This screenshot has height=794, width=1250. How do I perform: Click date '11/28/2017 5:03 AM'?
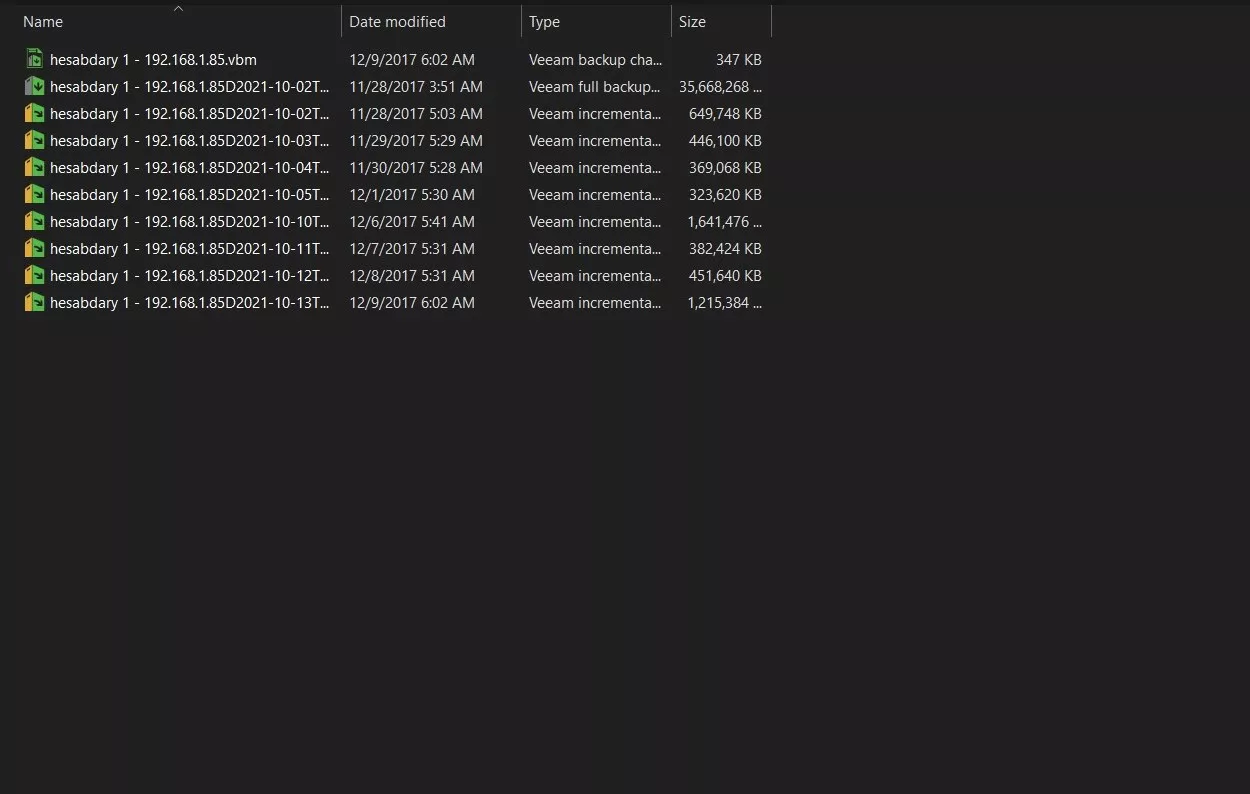point(416,114)
